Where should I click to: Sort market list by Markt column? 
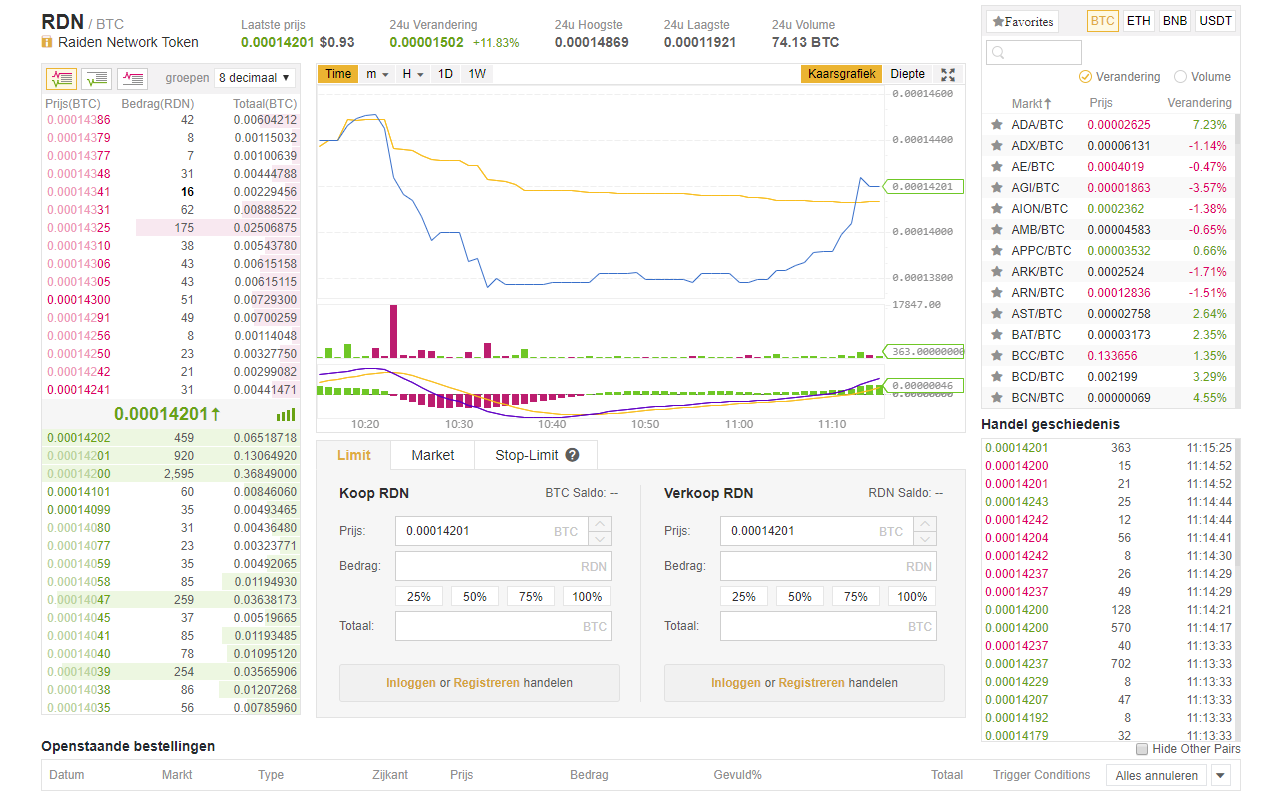click(1031, 103)
